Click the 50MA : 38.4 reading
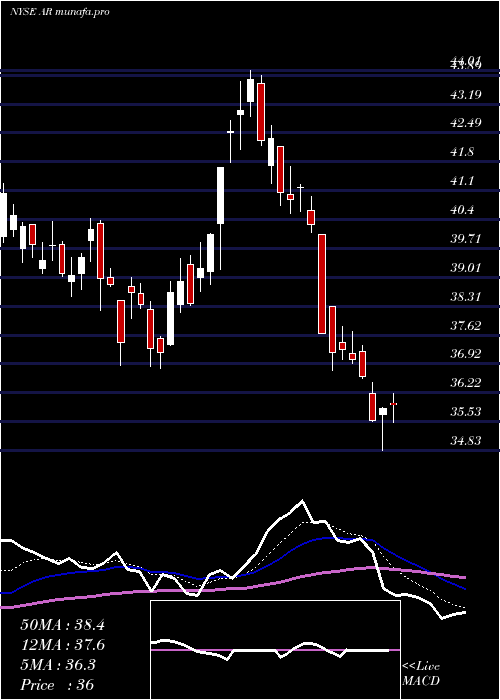 click(x=62, y=625)
